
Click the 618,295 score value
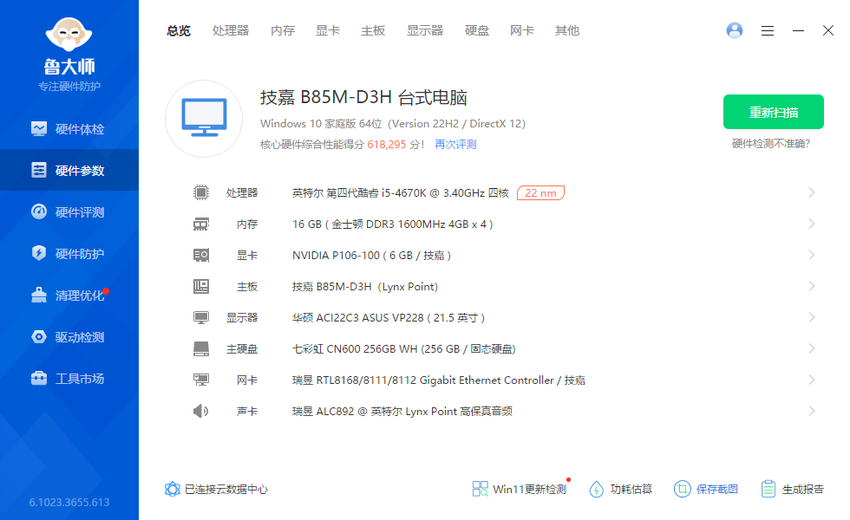(x=387, y=144)
